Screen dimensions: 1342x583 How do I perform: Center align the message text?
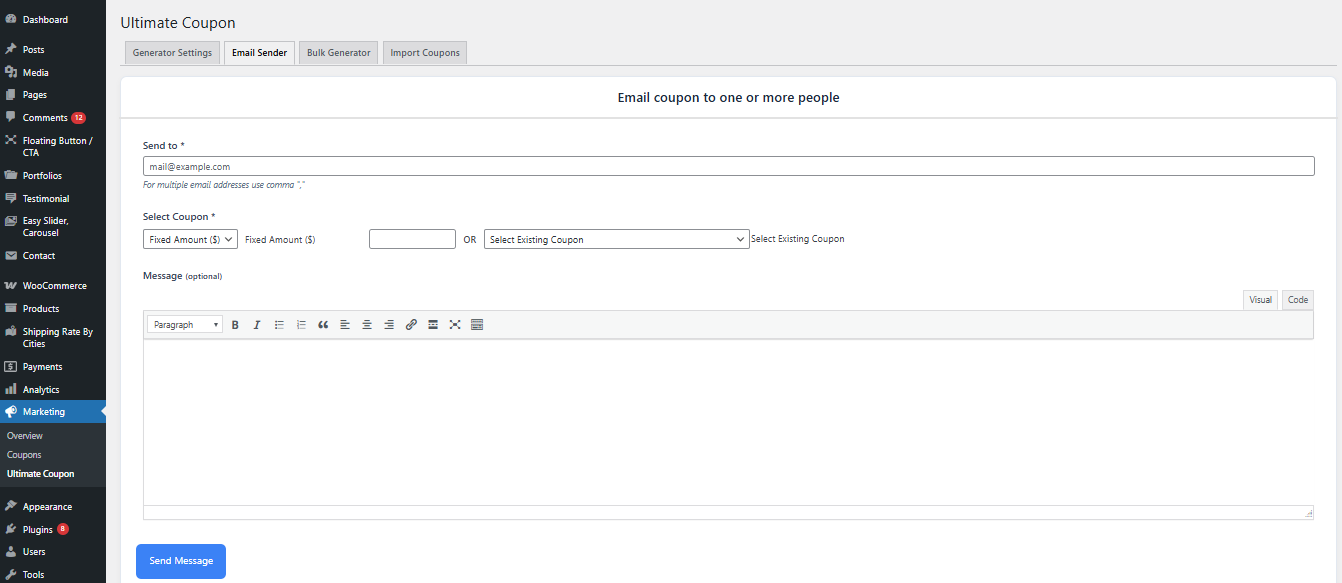pos(367,325)
